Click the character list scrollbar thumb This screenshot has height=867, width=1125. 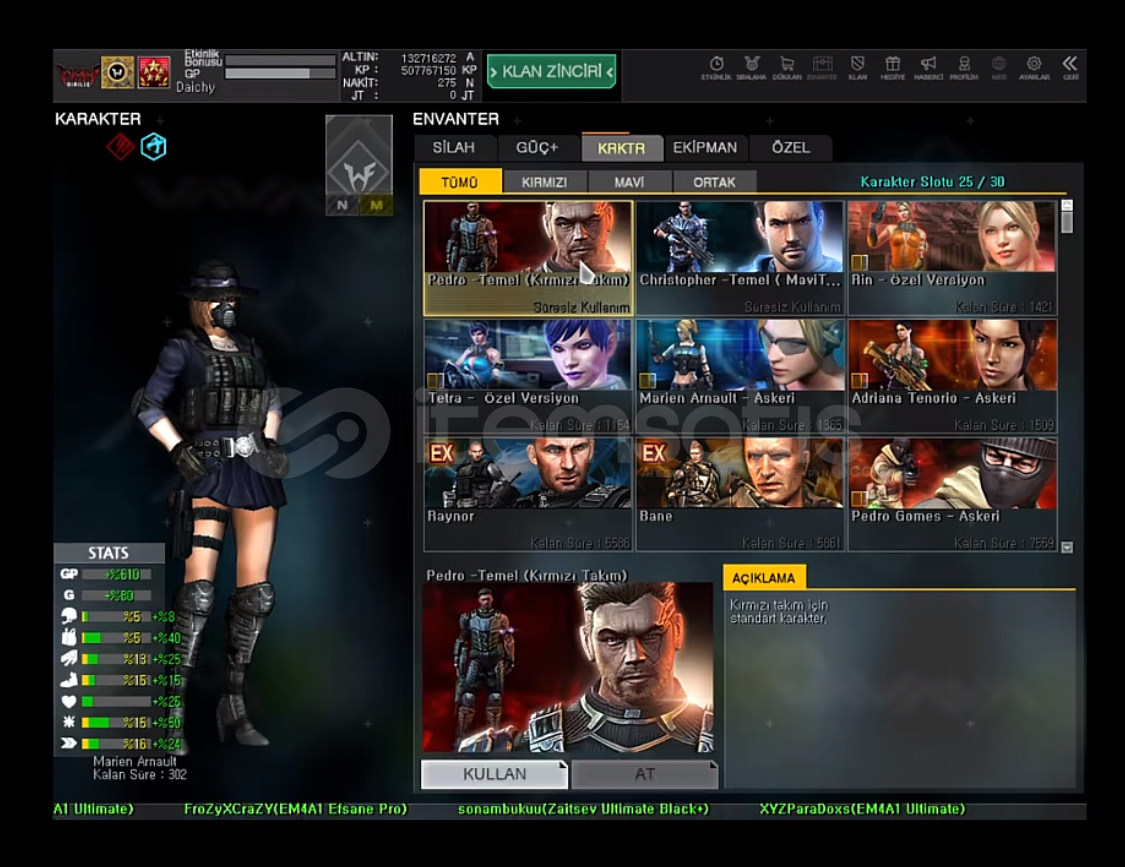[1067, 222]
